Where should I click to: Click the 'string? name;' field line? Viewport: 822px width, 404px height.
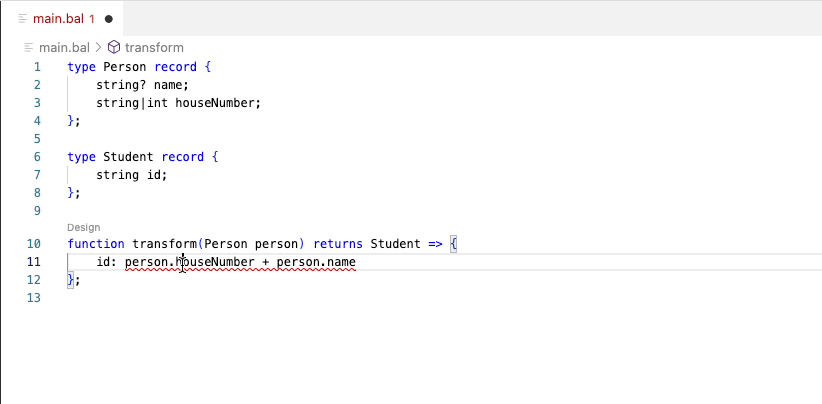click(x=142, y=85)
